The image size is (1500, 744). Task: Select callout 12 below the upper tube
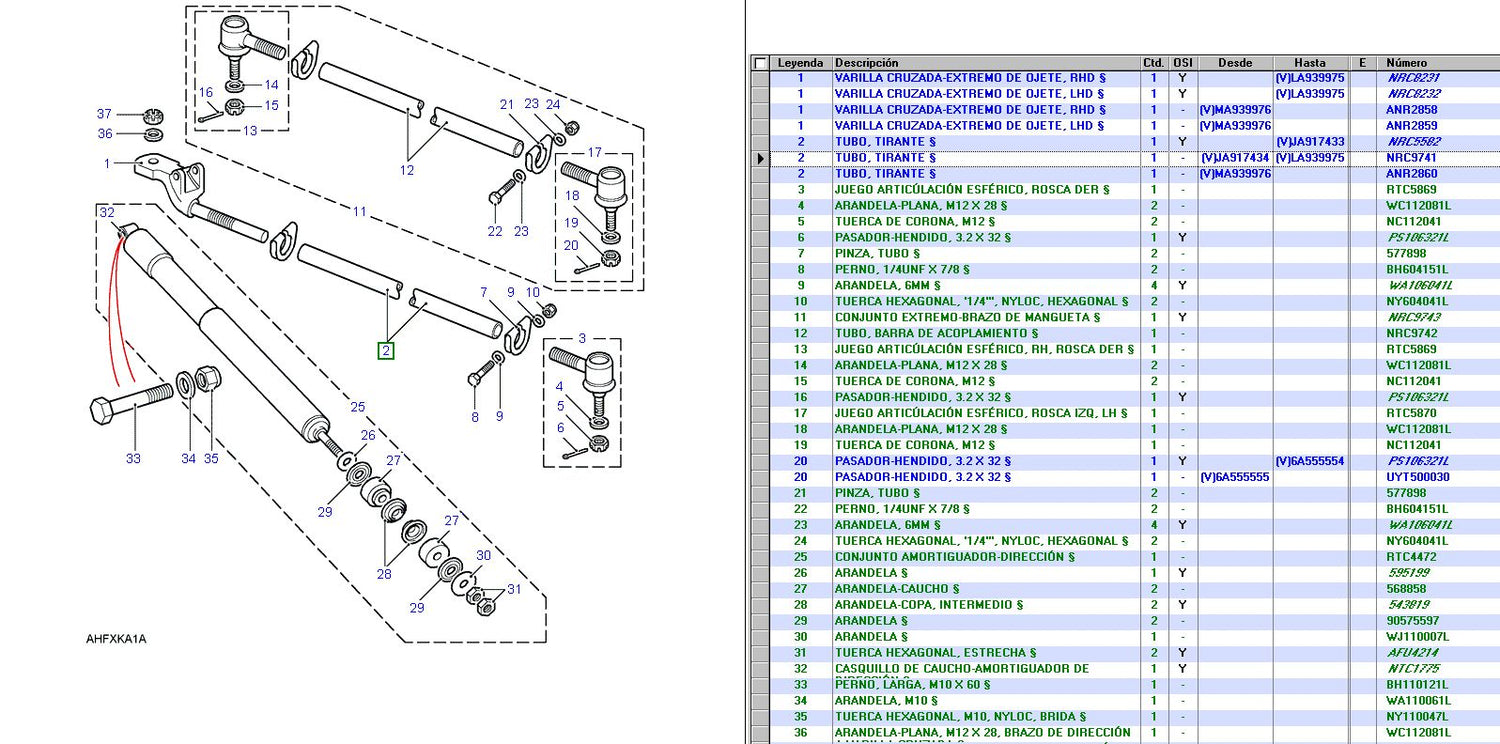[x=407, y=171]
